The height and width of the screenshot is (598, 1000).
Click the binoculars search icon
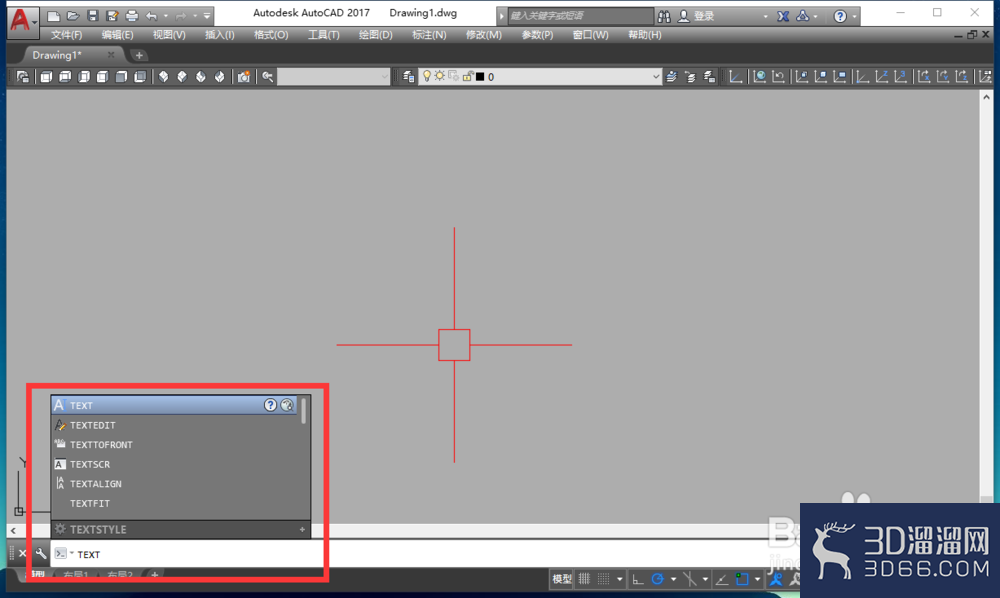pos(664,16)
